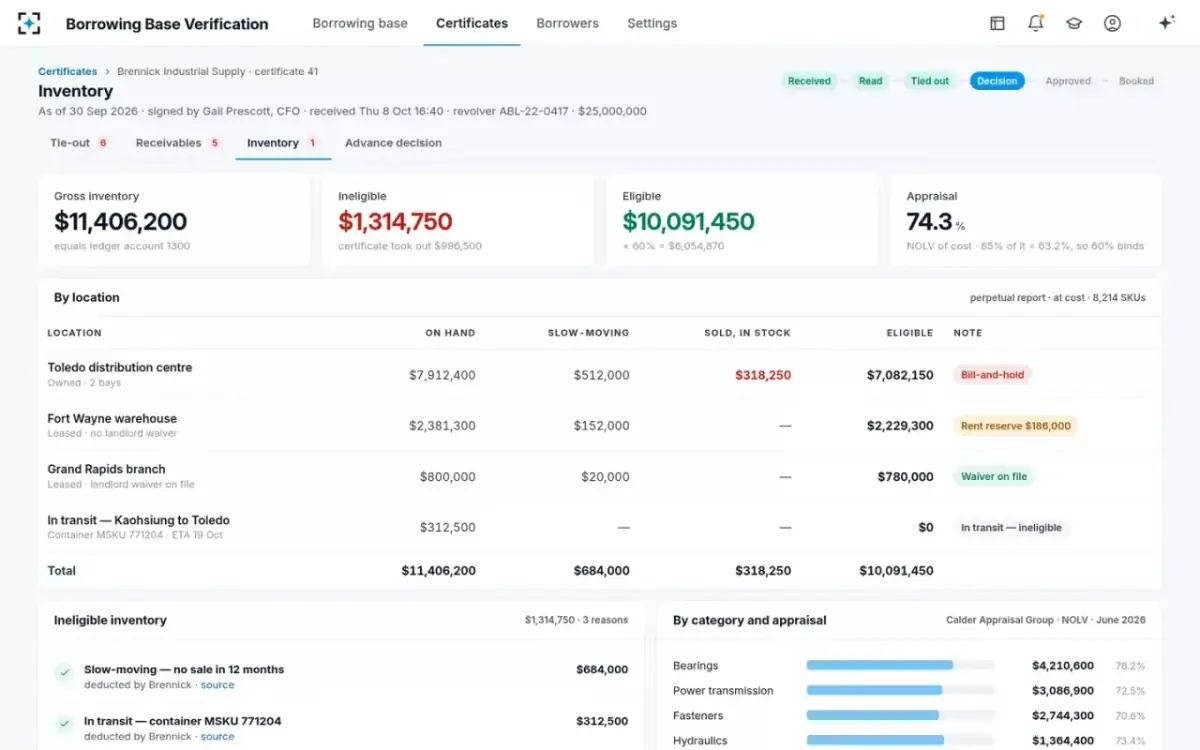Image resolution: width=1200 pixels, height=750 pixels.
Task: Click Toledo on-hand value $7,912,400
Action: click(442, 376)
